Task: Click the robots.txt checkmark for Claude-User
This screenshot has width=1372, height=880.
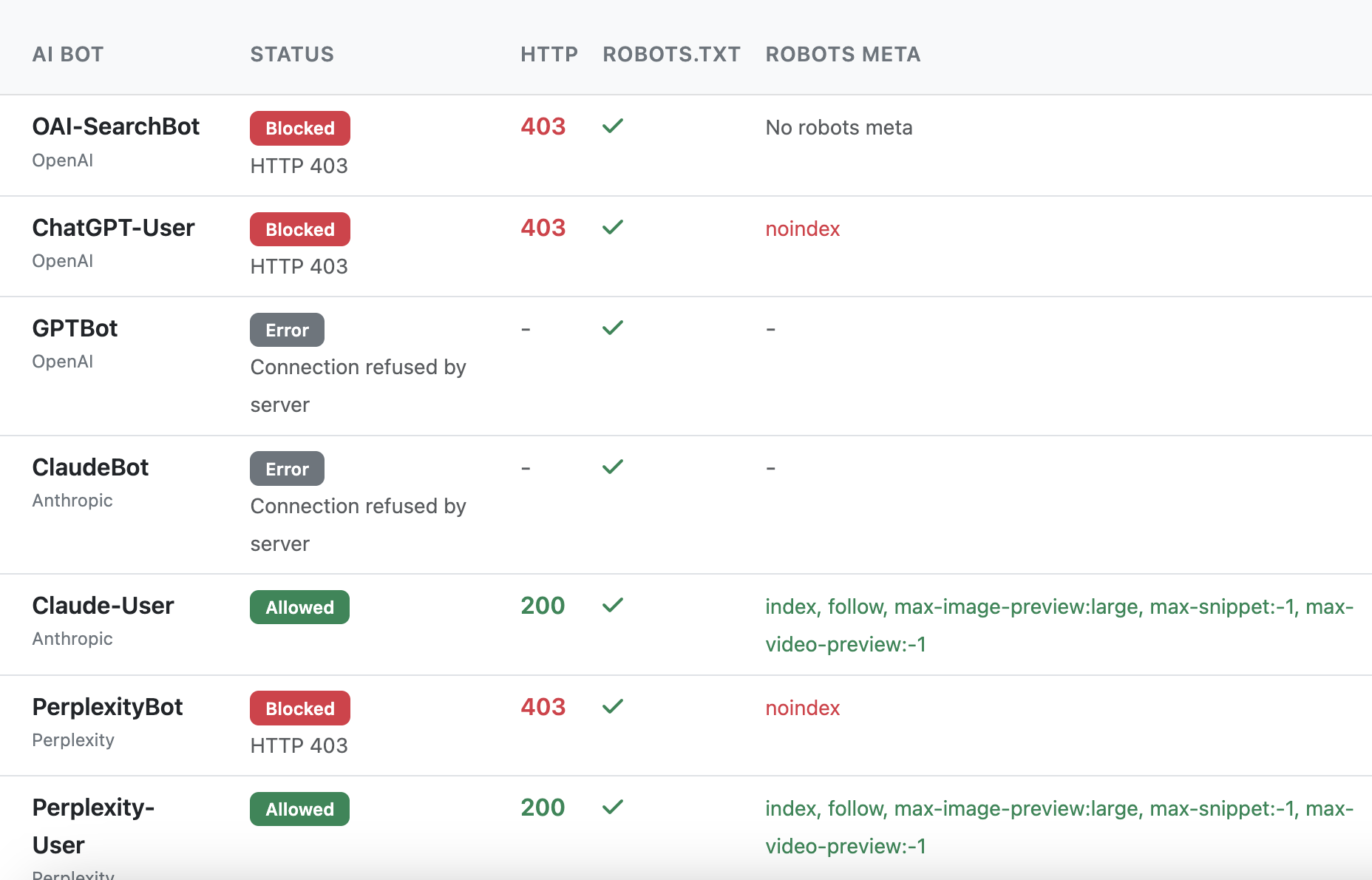Action: pos(613,605)
